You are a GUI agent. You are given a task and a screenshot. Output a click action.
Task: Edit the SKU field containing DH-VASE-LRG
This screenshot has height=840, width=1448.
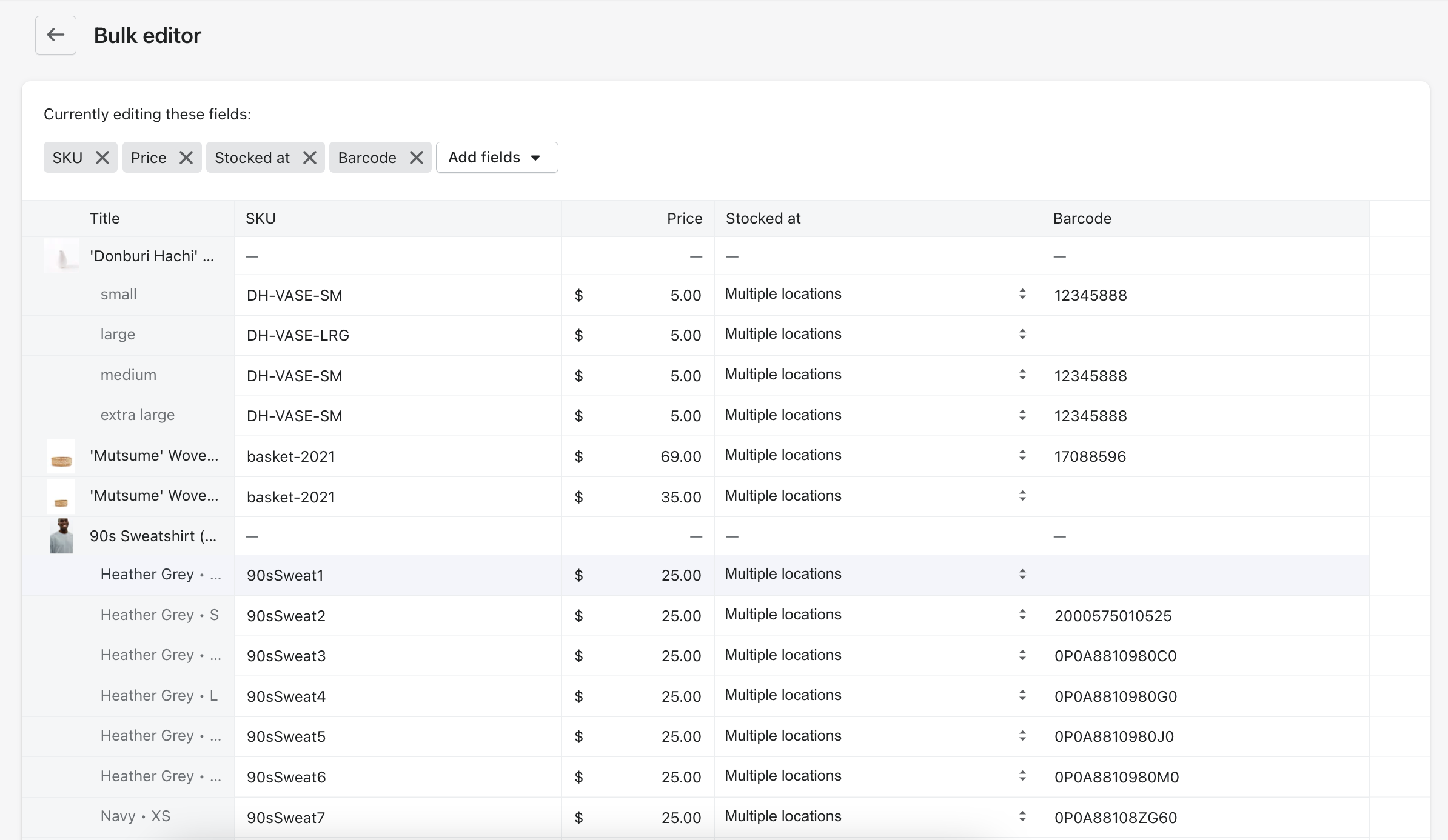tap(397, 335)
